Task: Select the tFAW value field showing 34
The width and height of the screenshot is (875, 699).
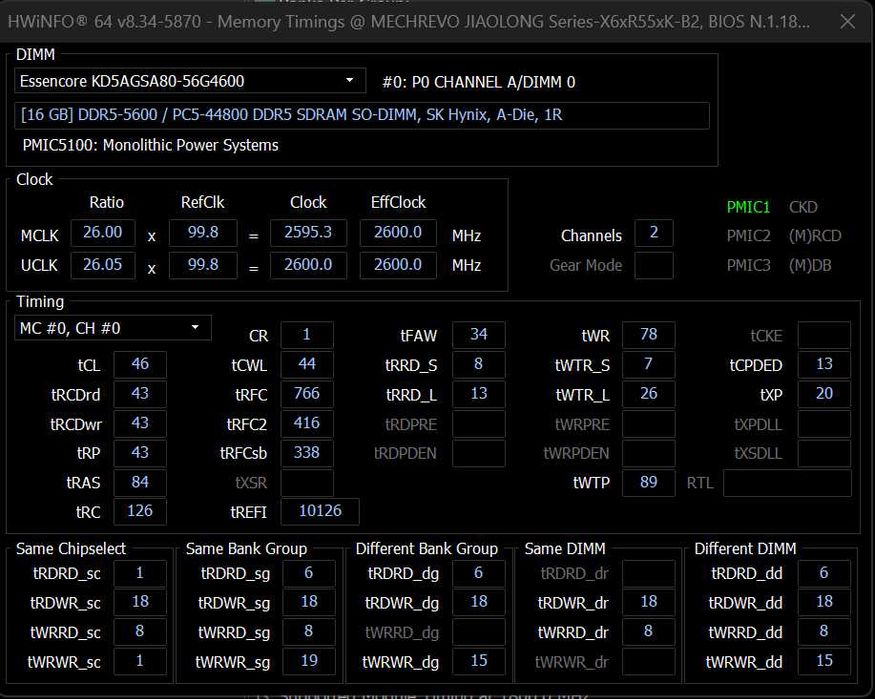Action: (478, 335)
